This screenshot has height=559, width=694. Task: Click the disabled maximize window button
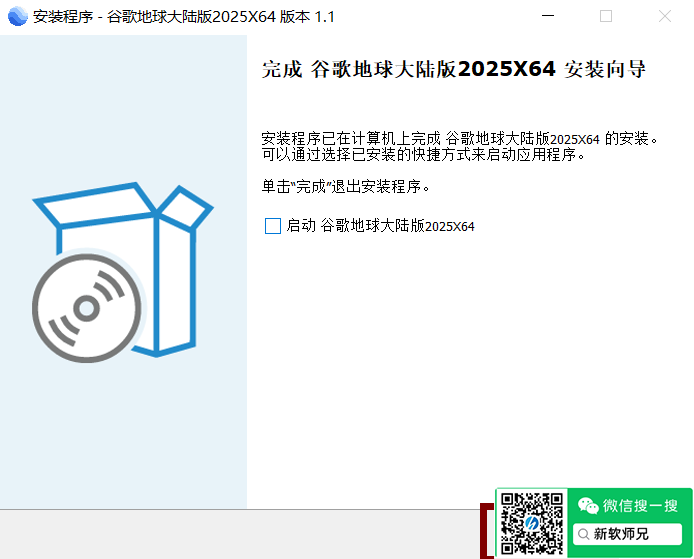[x=606, y=16]
